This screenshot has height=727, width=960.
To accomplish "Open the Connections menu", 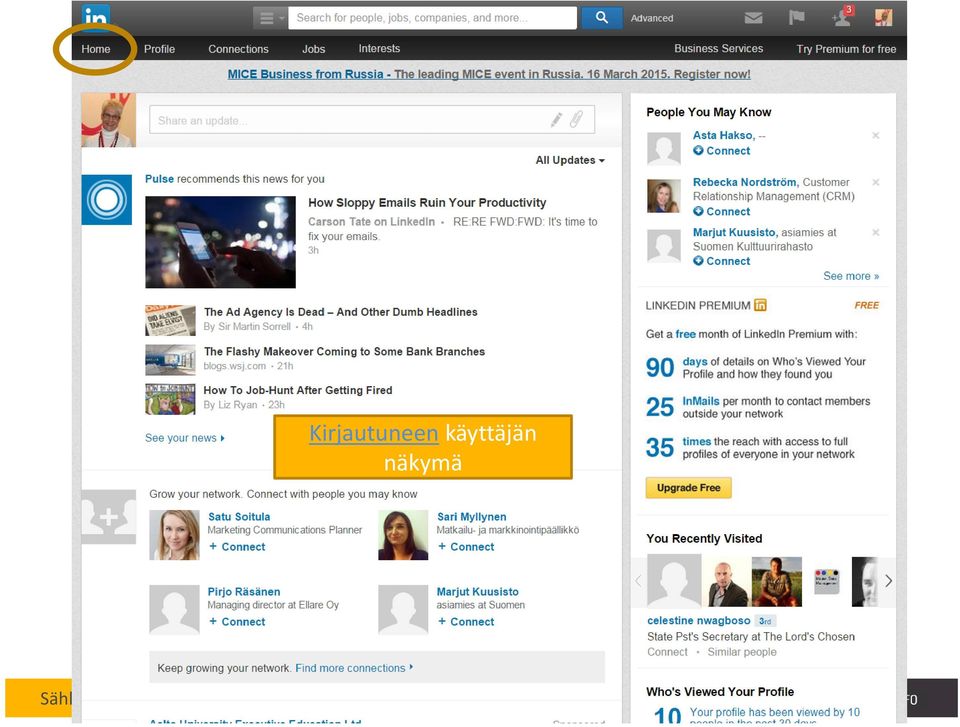I will (238, 49).
